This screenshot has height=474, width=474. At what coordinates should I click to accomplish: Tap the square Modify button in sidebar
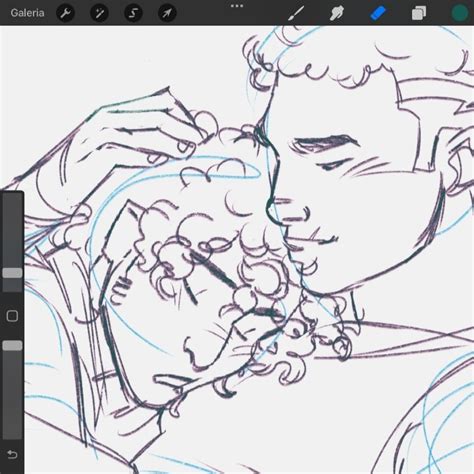(x=12, y=316)
